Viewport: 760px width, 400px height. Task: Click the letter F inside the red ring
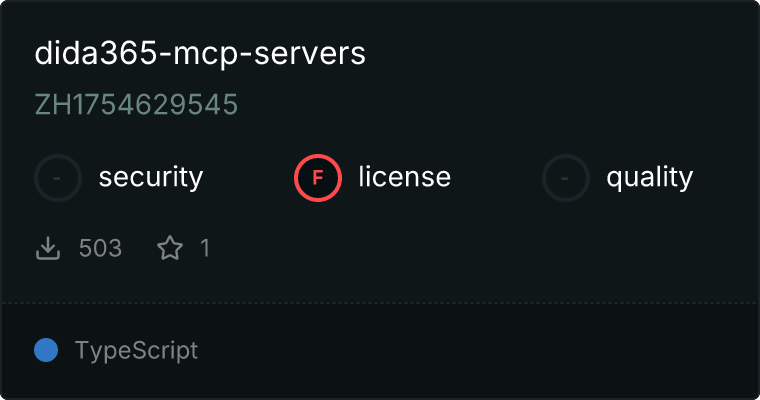(x=318, y=178)
